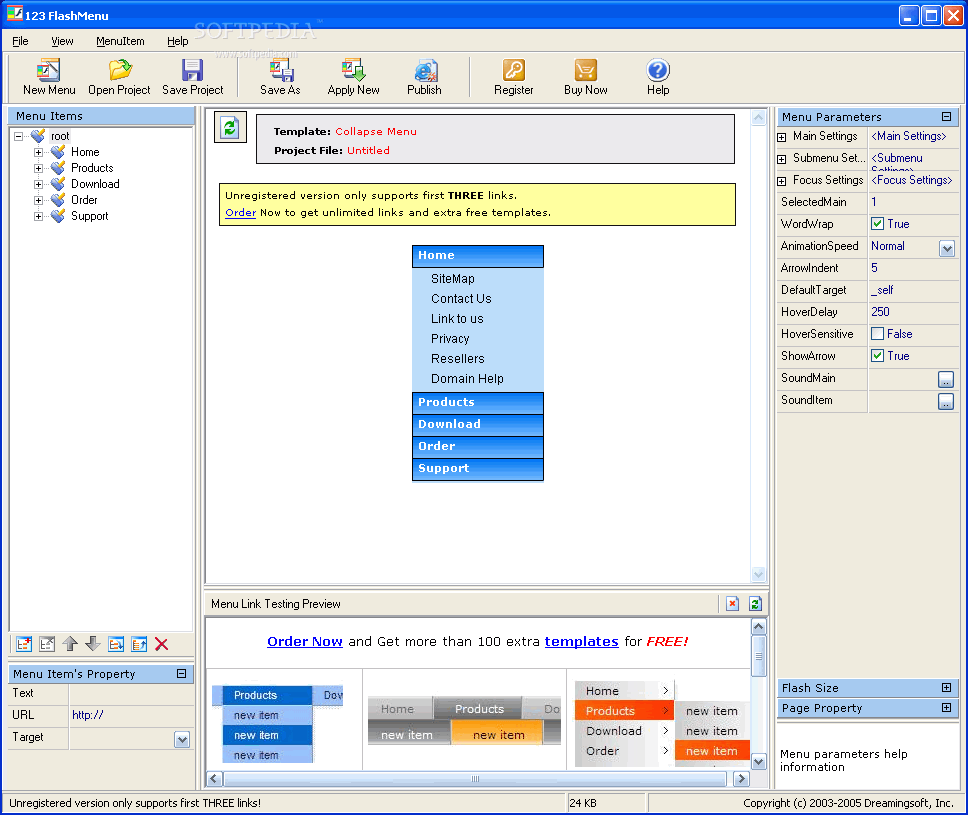This screenshot has width=968, height=815.
Task: Expand the Order tree node
Action: [x=38, y=200]
